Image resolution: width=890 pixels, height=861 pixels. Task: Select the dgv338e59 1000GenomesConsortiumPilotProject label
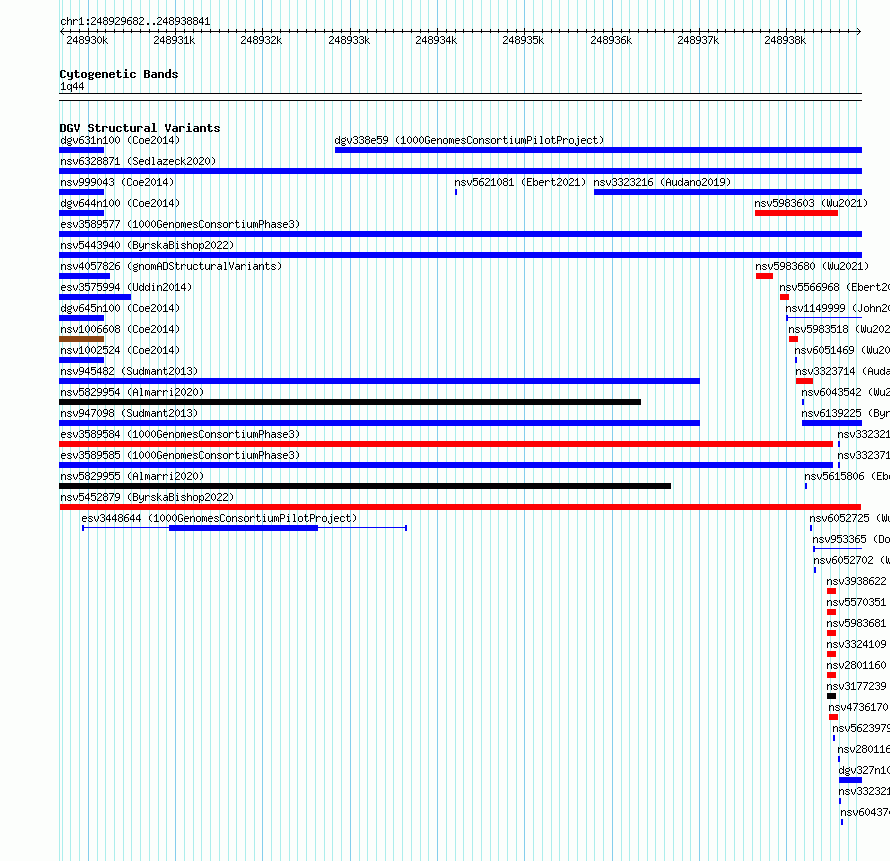[x=469, y=140]
